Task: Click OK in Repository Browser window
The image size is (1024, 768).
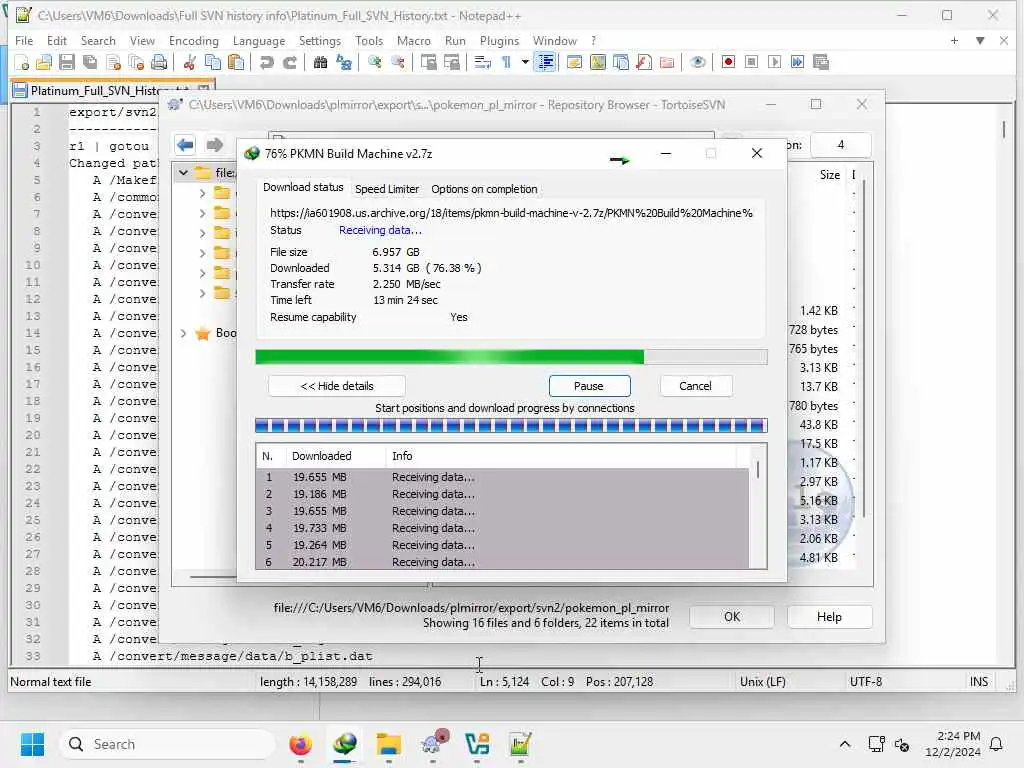Action: pyautogui.click(x=732, y=616)
